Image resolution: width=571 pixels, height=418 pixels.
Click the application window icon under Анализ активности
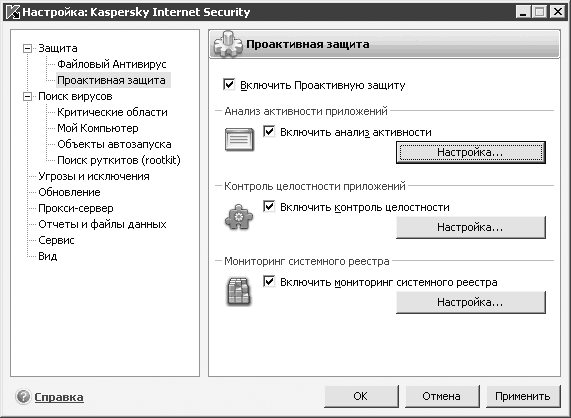pos(239,139)
